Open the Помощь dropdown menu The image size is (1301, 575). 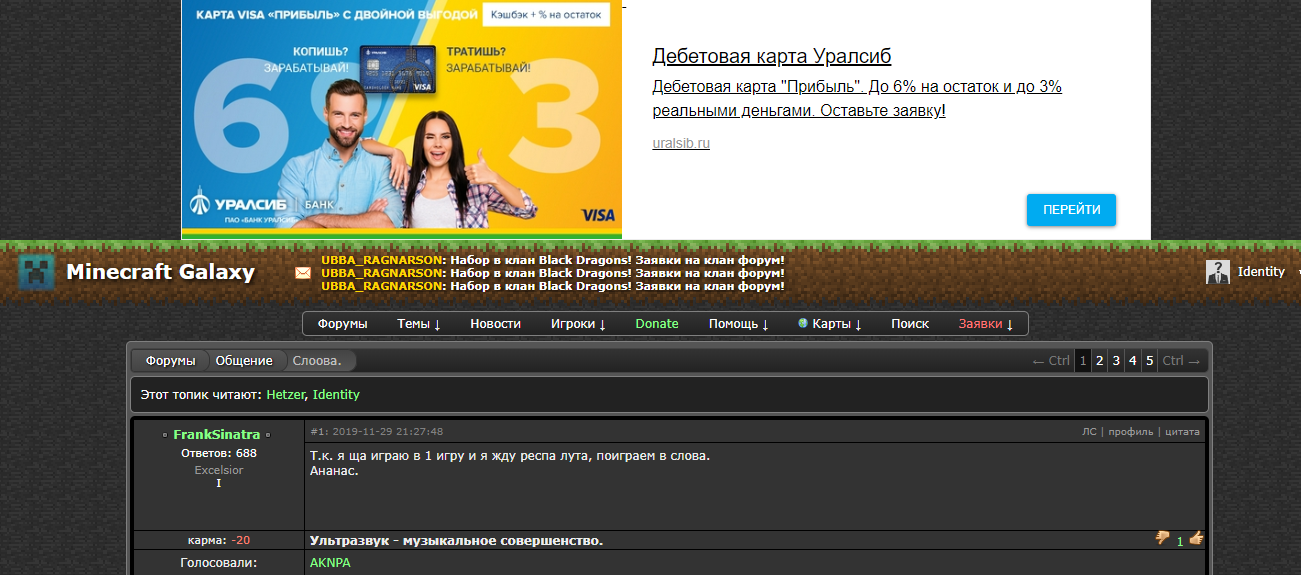click(x=739, y=324)
